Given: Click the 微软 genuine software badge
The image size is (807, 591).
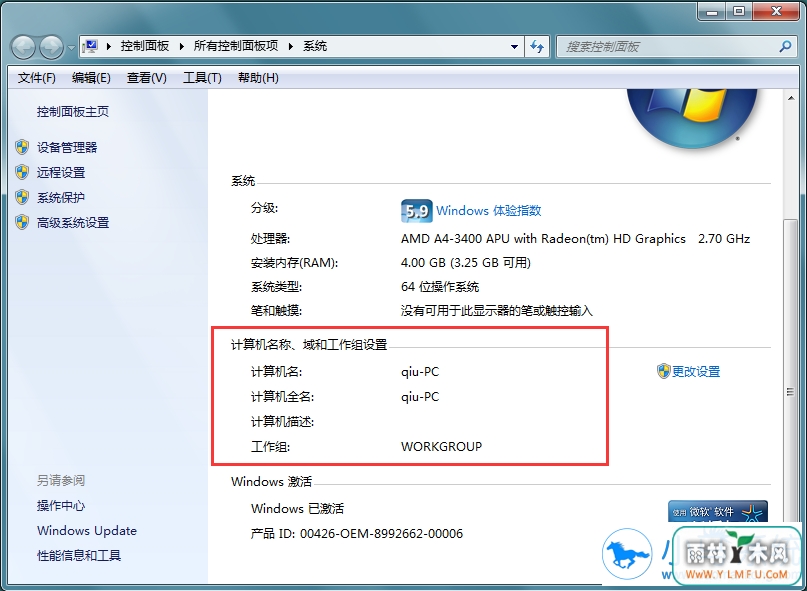Looking at the screenshot, I should click(717, 513).
